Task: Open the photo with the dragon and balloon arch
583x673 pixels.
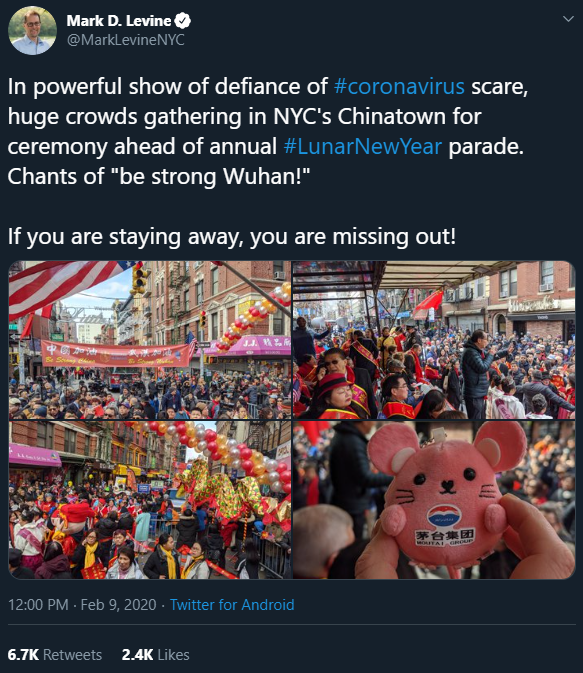Action: [150, 500]
